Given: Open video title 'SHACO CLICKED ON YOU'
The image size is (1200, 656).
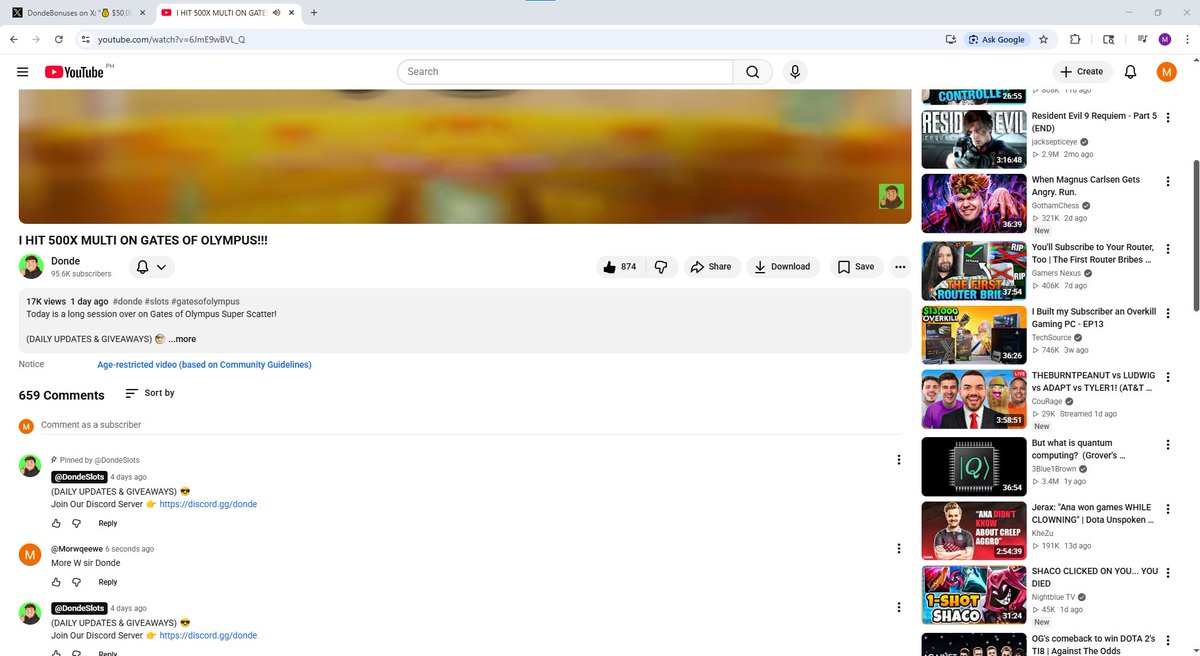Looking at the screenshot, I should (1095, 577).
